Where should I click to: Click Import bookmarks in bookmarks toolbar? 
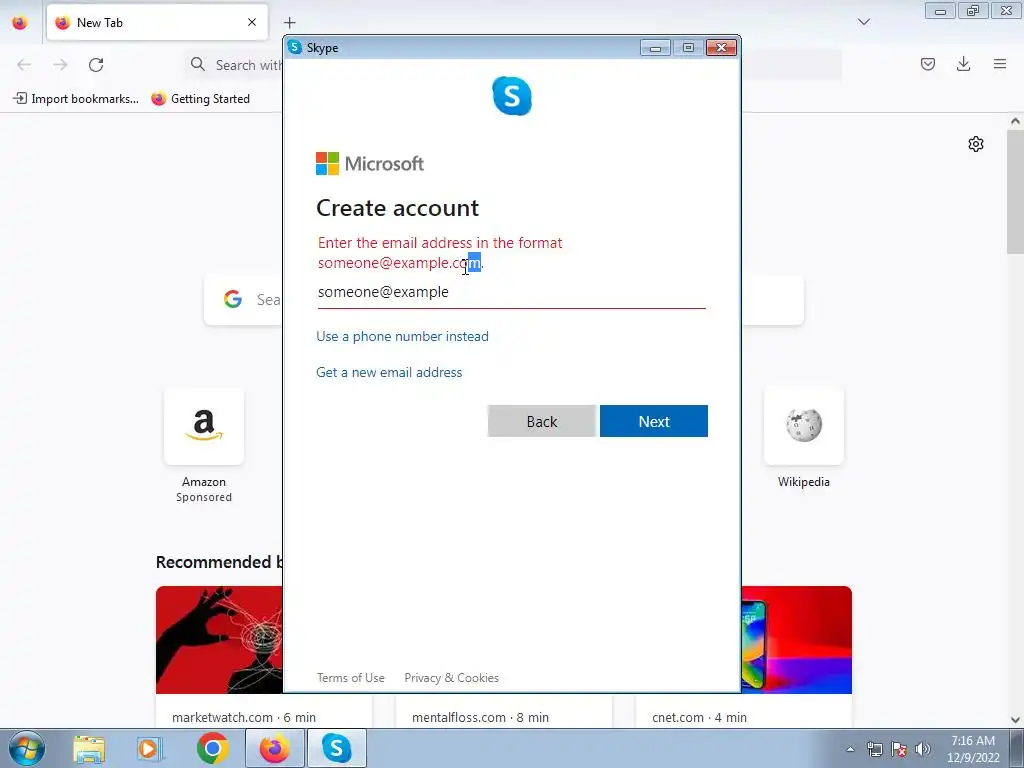click(x=76, y=99)
